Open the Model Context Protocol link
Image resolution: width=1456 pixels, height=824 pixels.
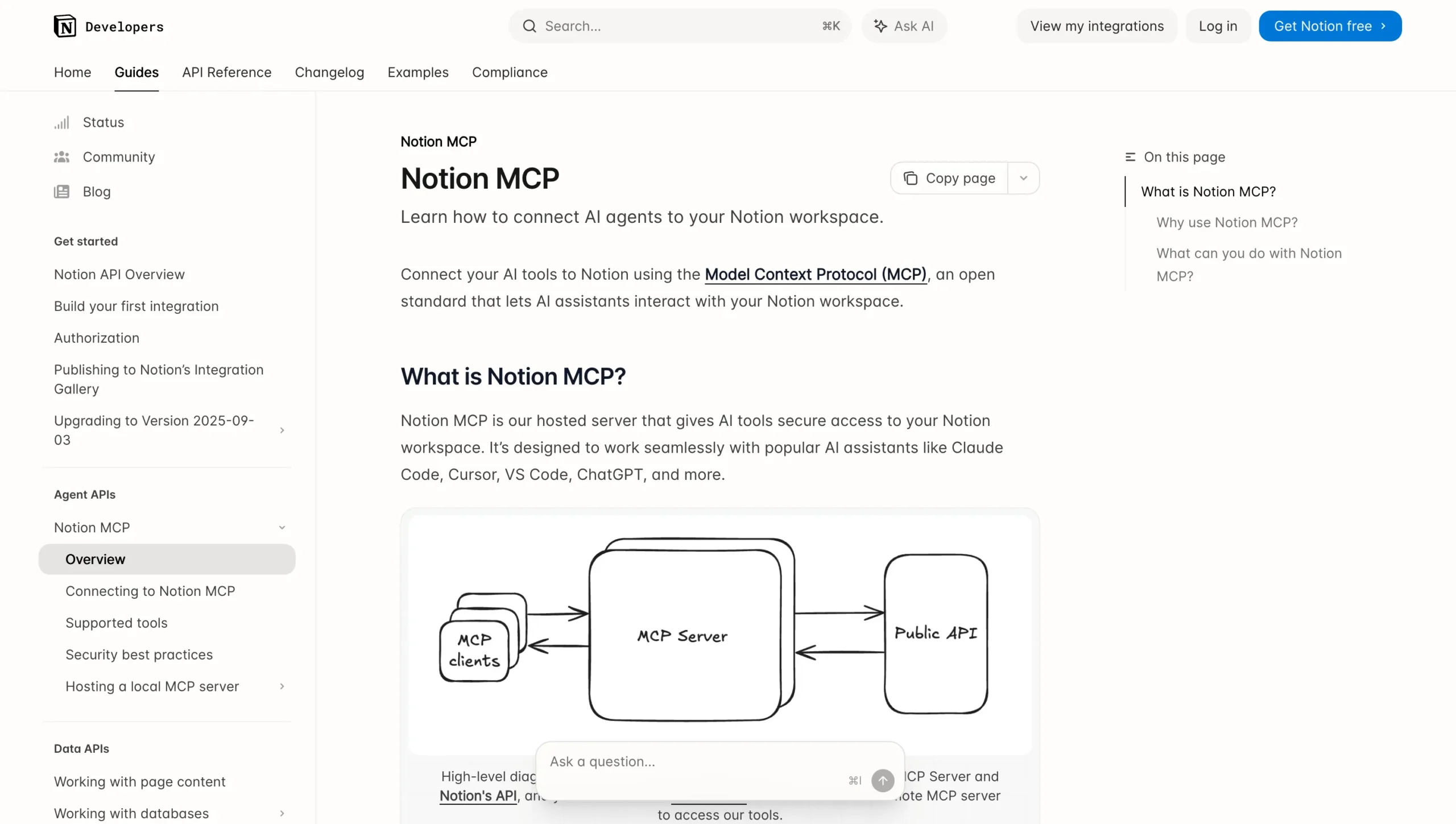point(815,274)
